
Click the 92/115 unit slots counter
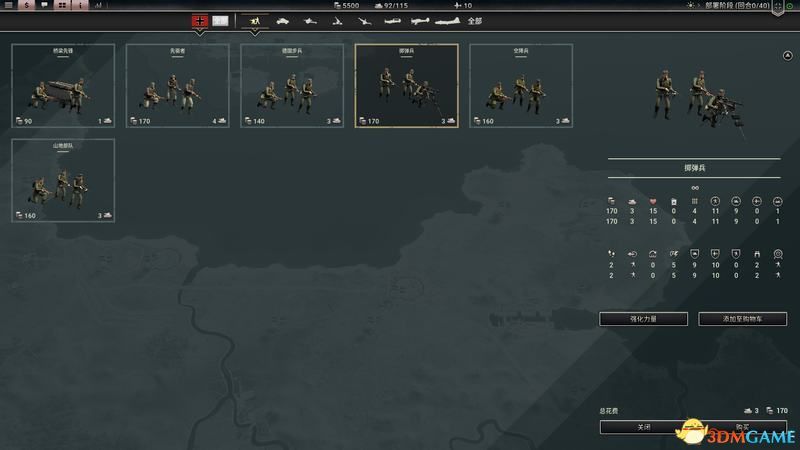pyautogui.click(x=391, y=5)
